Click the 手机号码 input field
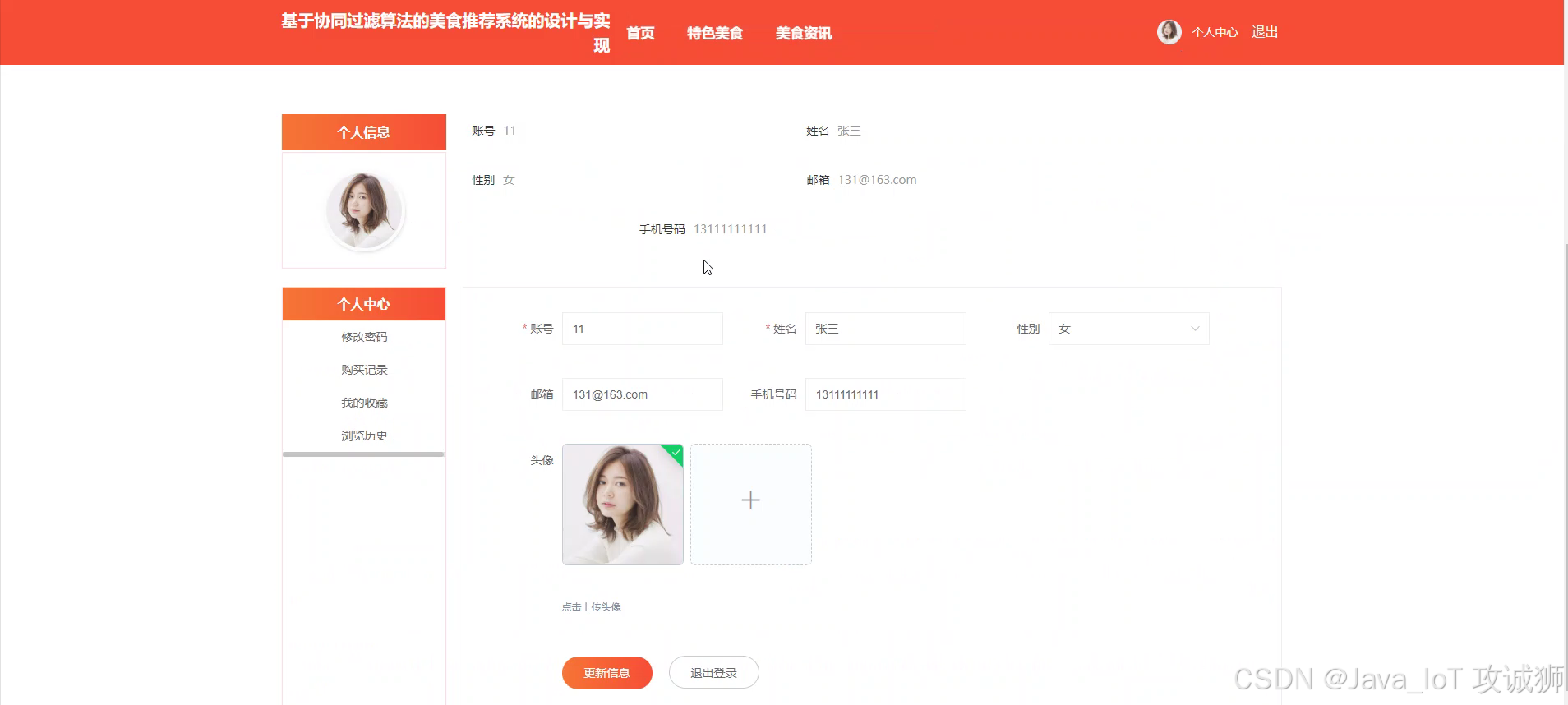 (x=886, y=394)
